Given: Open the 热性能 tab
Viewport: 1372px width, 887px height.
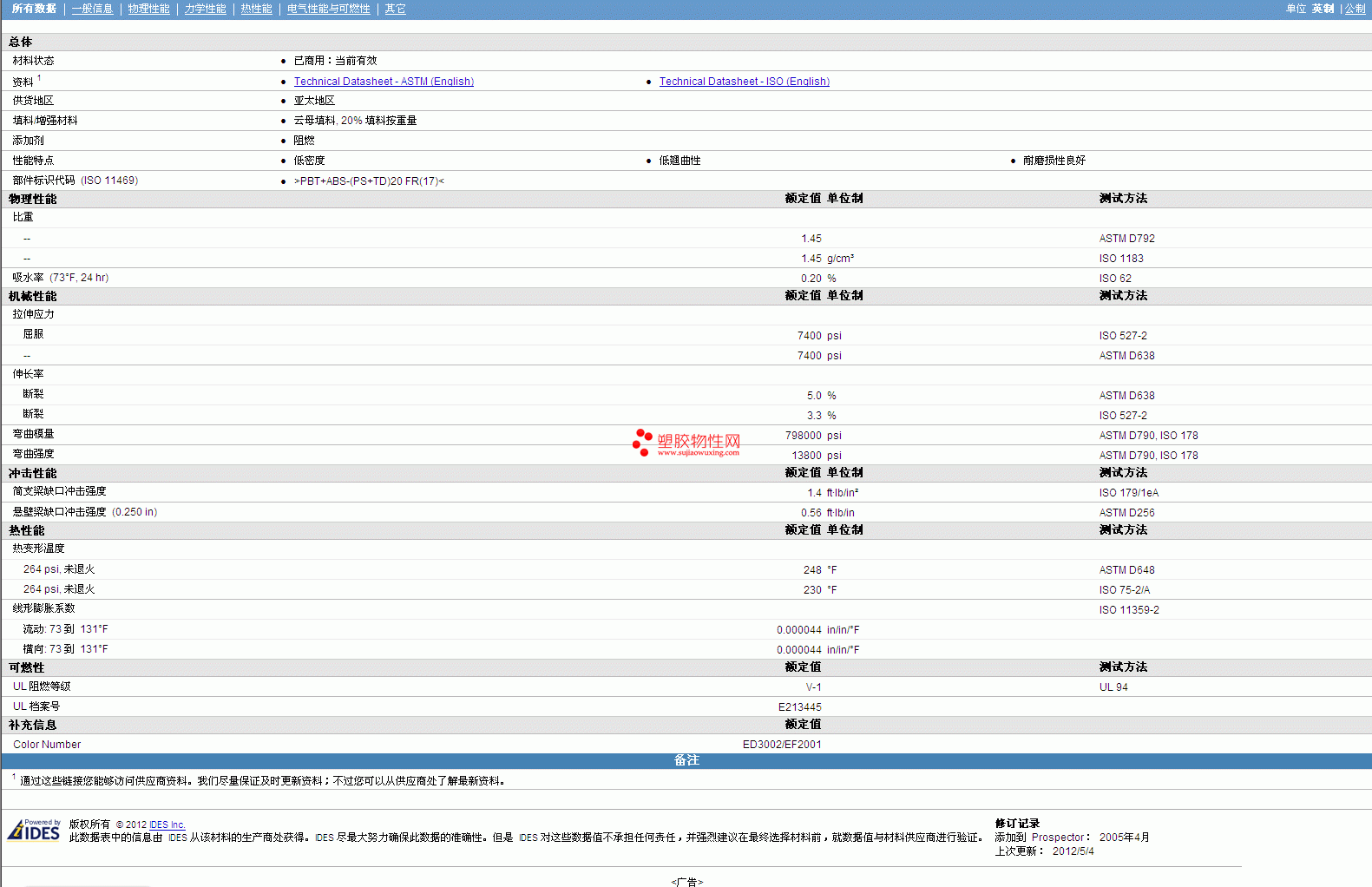Looking at the screenshot, I should (256, 9).
